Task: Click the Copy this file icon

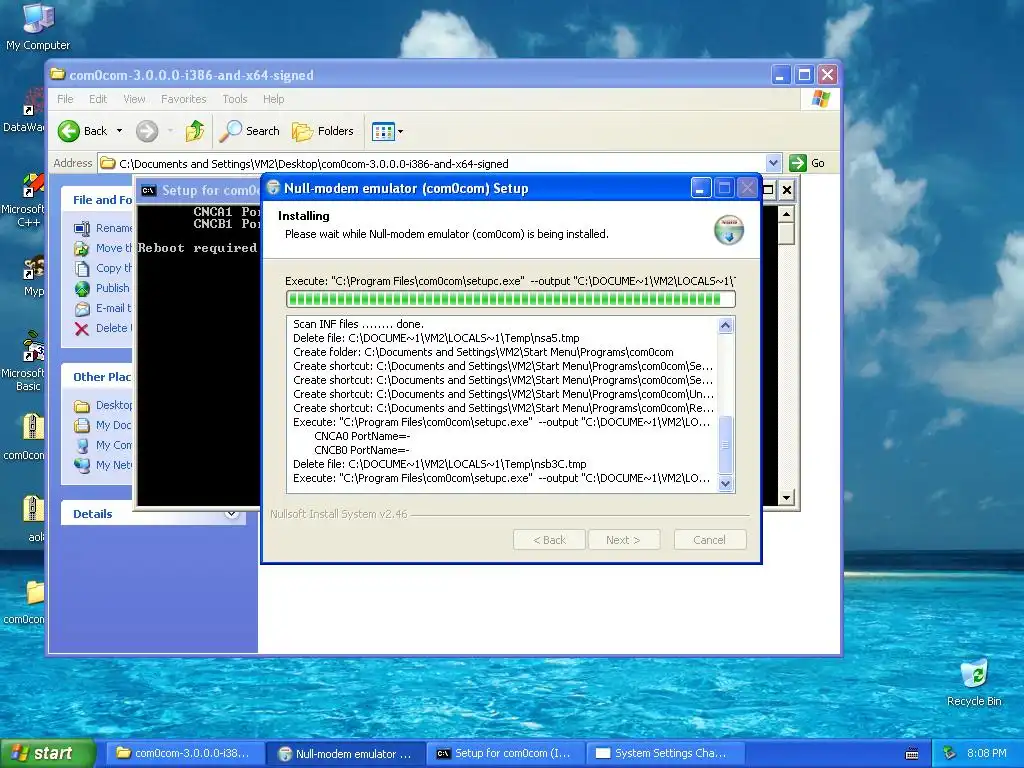Action: pos(82,268)
